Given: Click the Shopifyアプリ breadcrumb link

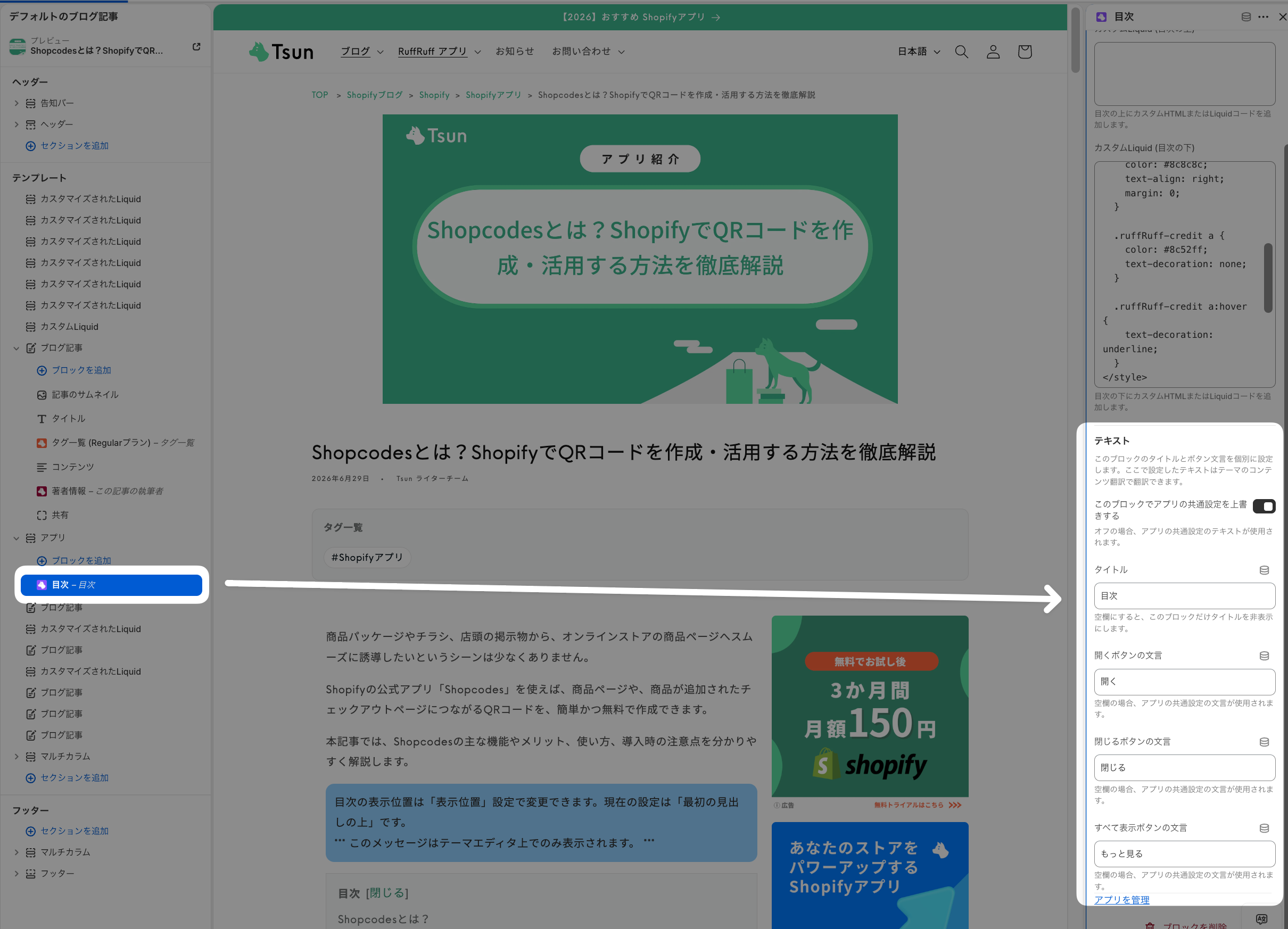Looking at the screenshot, I should [493, 95].
